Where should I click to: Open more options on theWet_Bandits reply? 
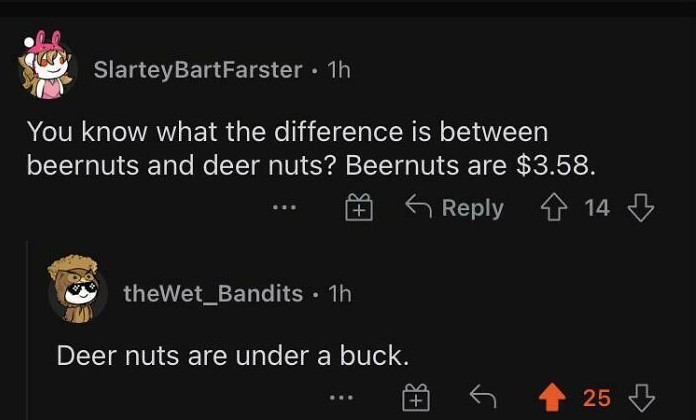point(342,398)
